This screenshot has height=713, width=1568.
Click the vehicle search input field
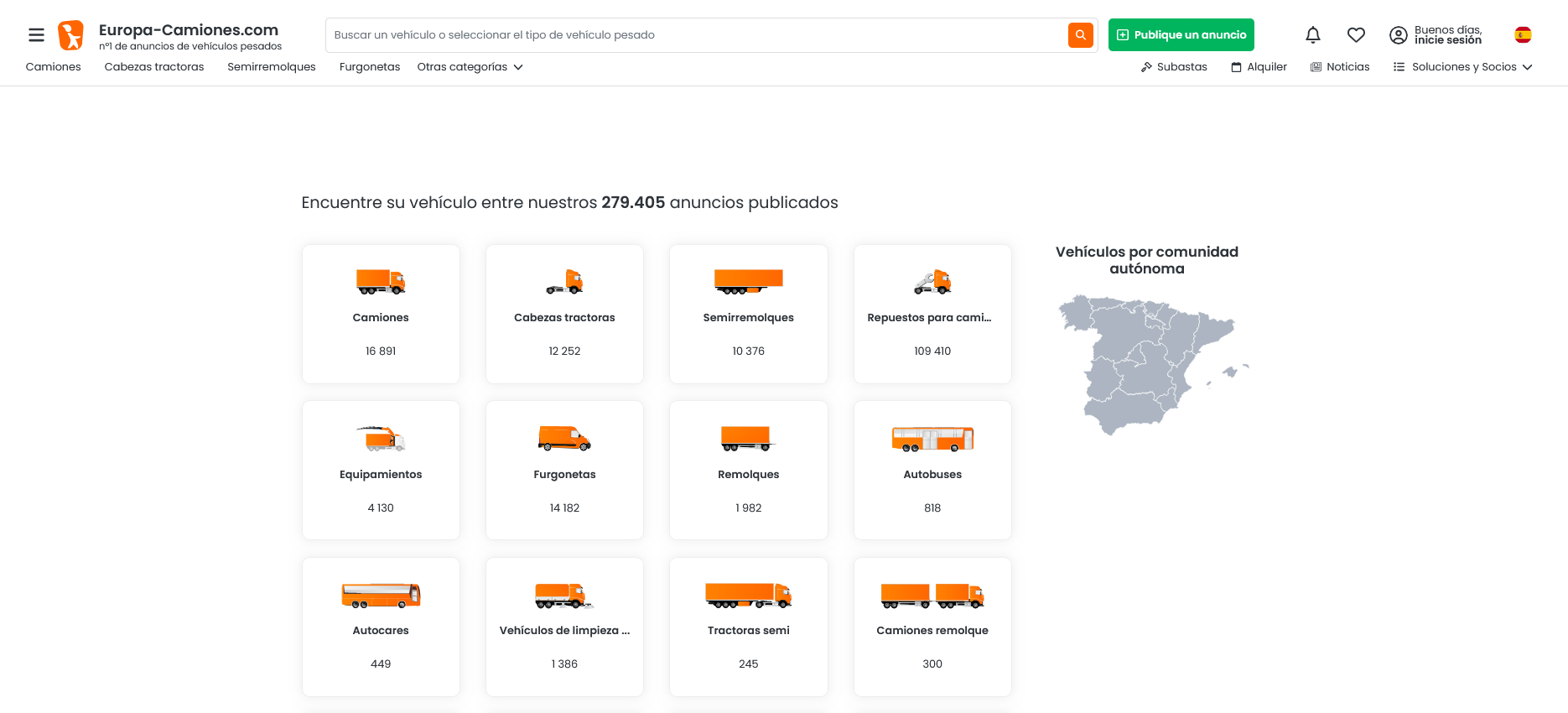point(696,35)
